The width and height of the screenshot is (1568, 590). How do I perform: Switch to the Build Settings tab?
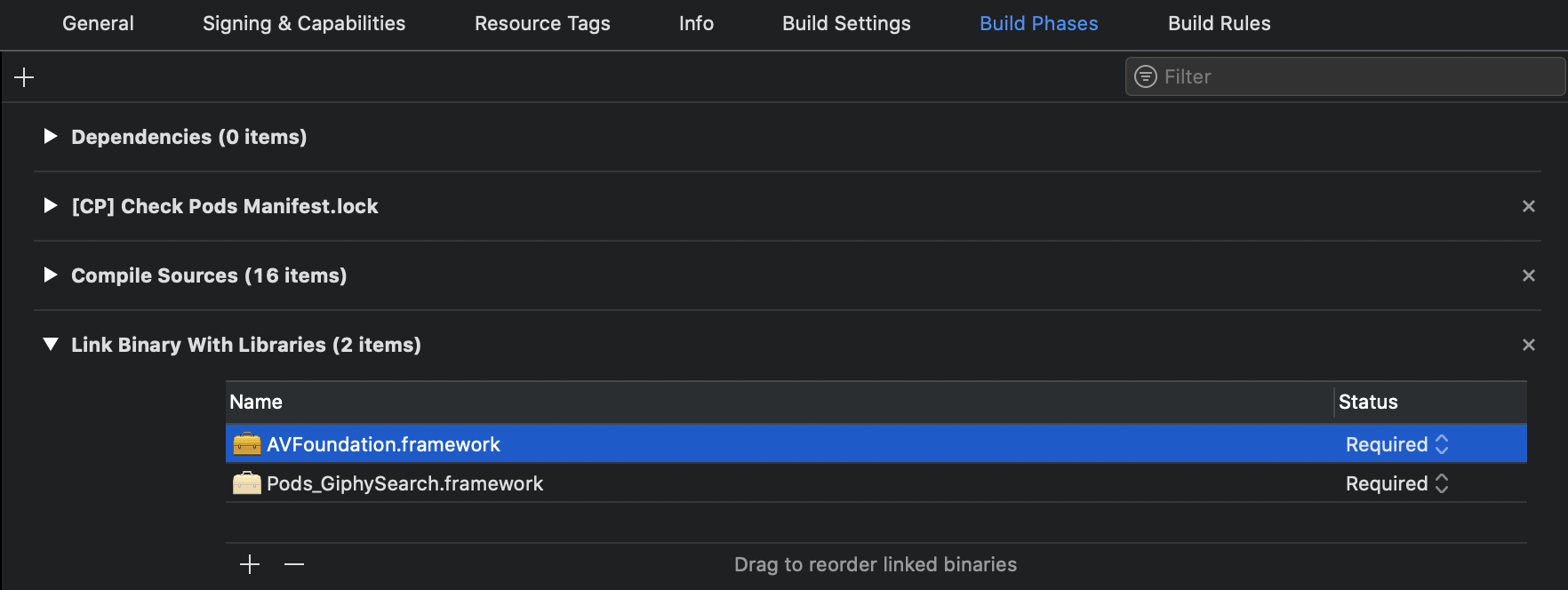[846, 24]
